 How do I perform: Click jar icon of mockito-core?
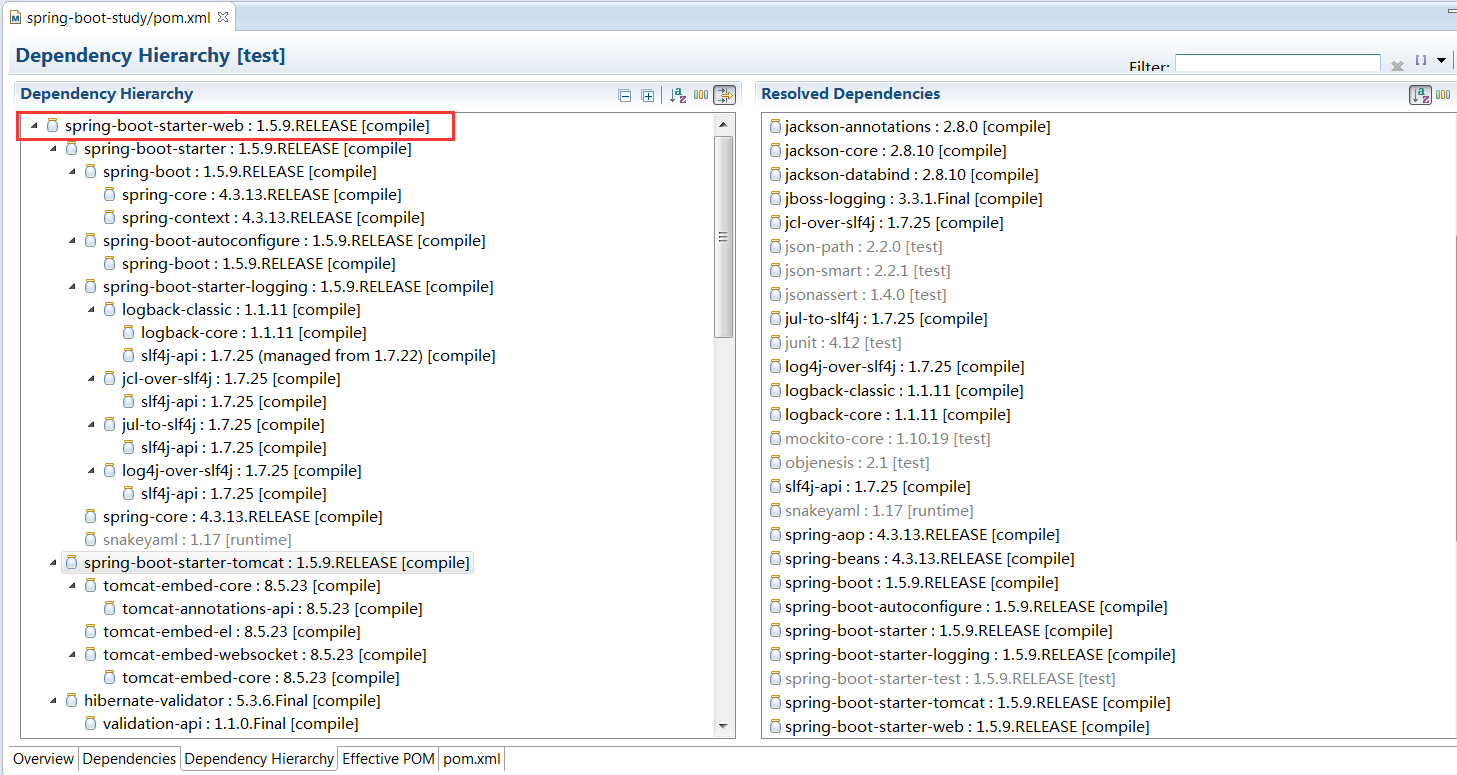pos(775,439)
